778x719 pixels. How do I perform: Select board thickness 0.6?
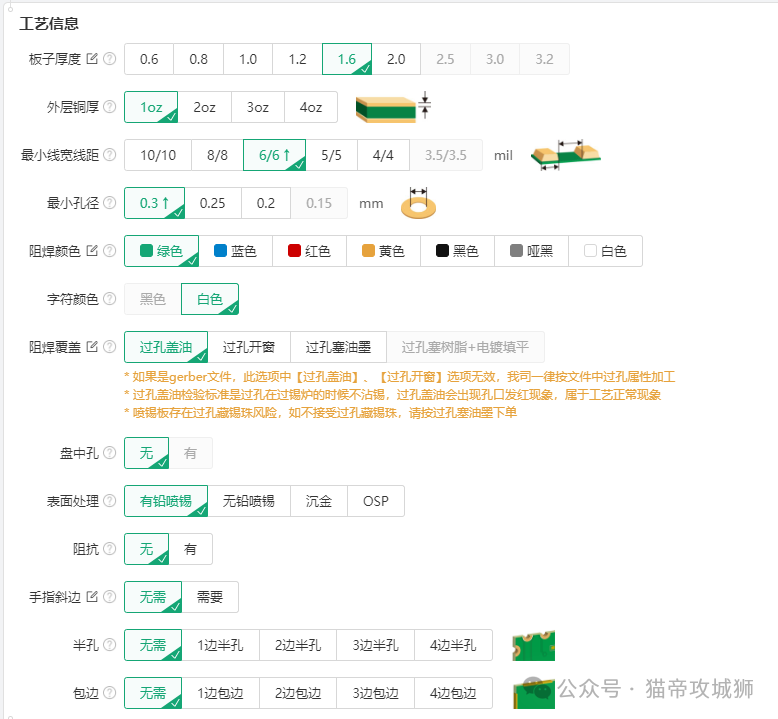[x=149, y=59]
